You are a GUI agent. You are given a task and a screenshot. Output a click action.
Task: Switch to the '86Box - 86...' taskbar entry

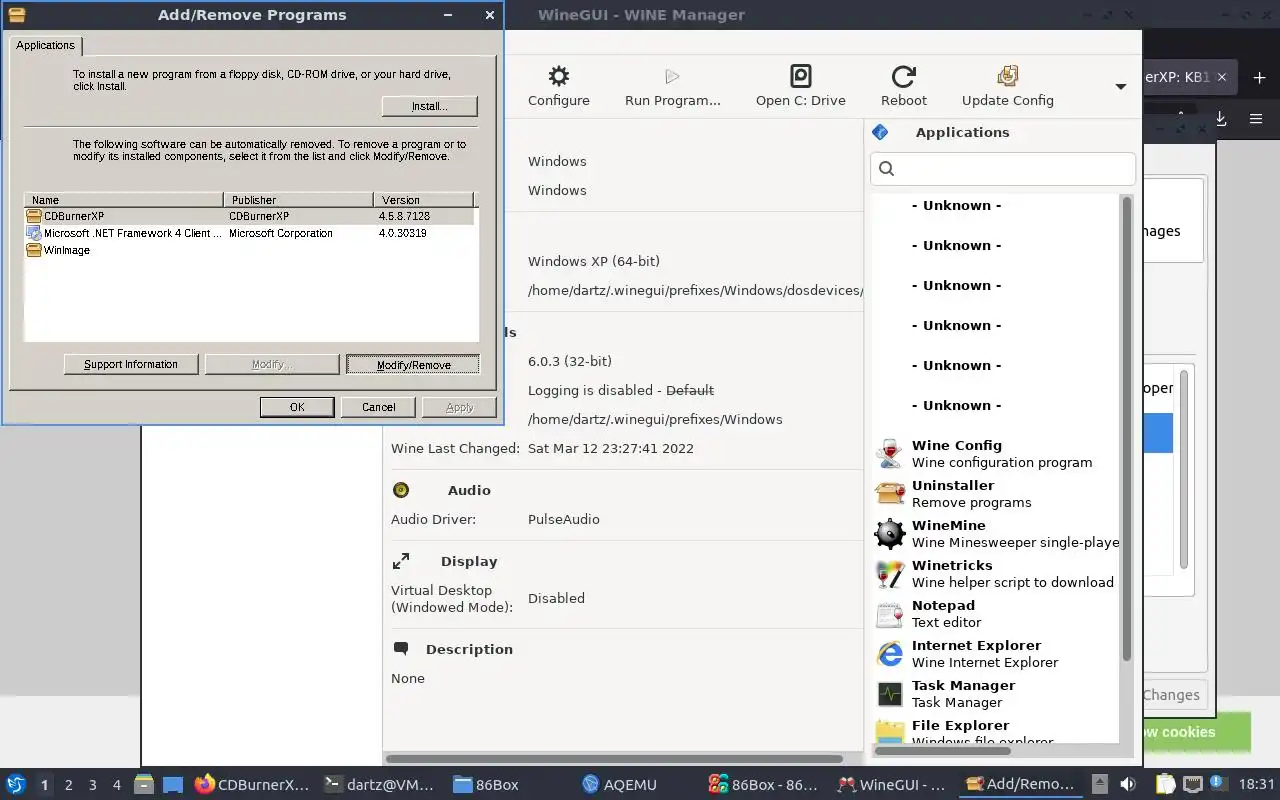(765, 785)
